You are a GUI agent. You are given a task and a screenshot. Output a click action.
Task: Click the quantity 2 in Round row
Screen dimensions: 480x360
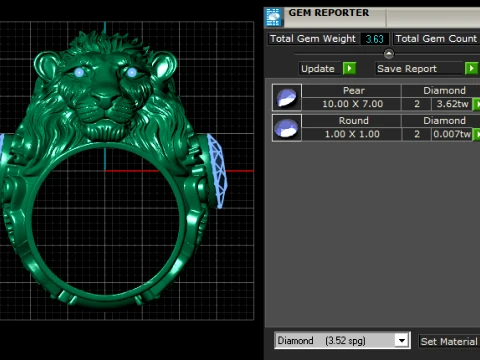pyautogui.click(x=417, y=134)
